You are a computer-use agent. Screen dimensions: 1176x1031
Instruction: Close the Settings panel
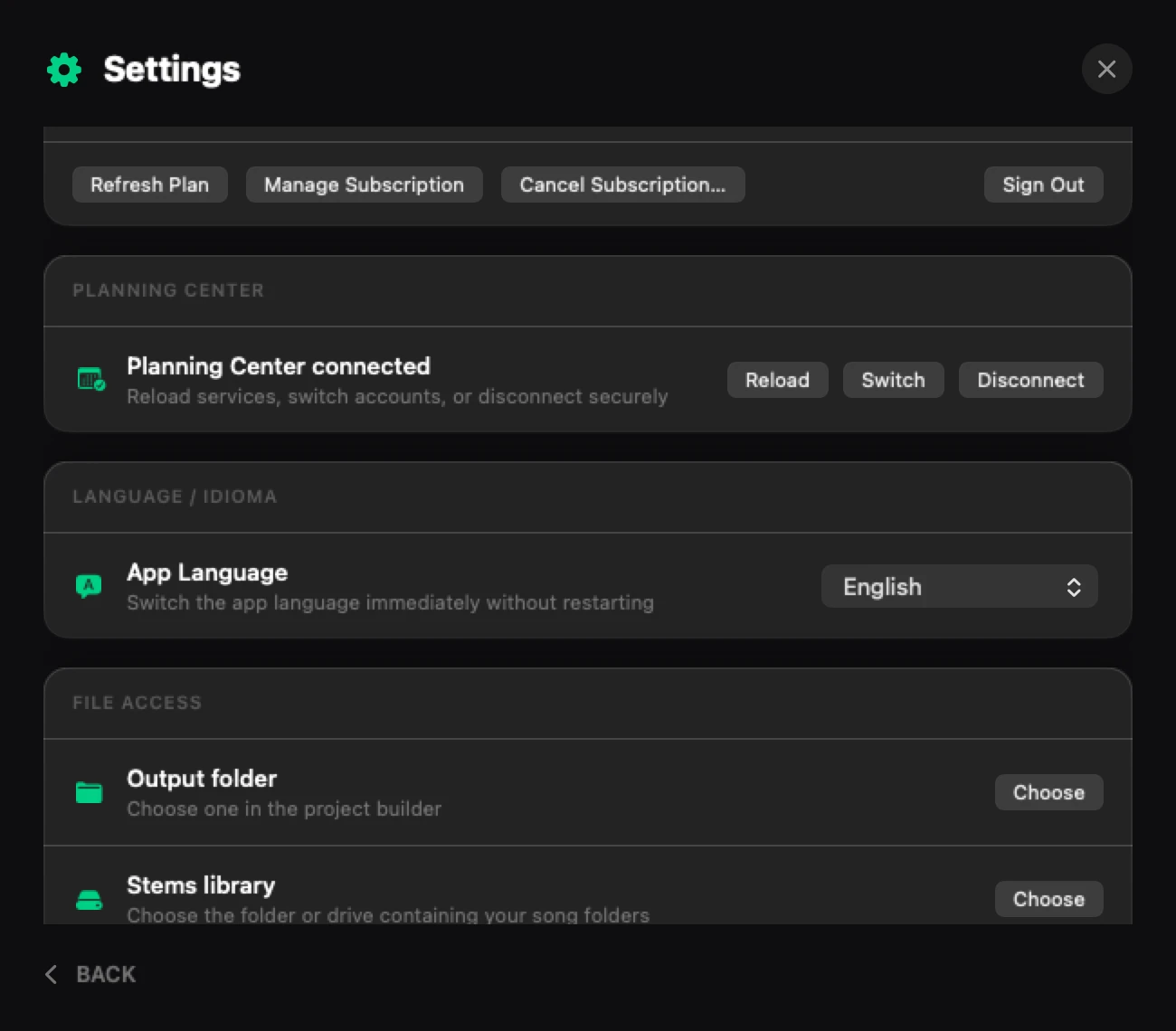(1106, 69)
